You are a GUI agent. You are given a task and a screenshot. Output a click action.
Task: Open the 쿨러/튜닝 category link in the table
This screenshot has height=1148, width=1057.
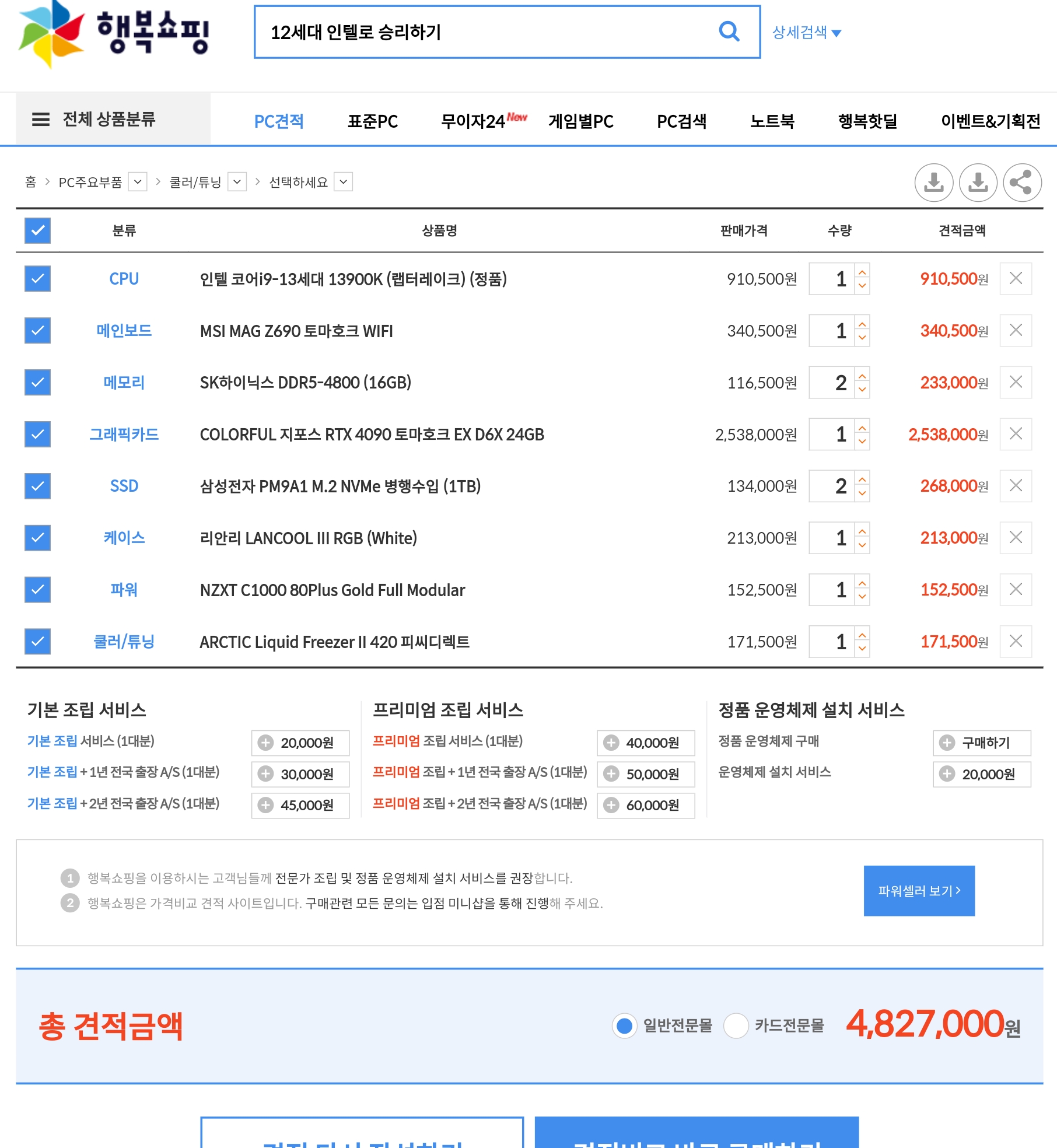pos(124,642)
